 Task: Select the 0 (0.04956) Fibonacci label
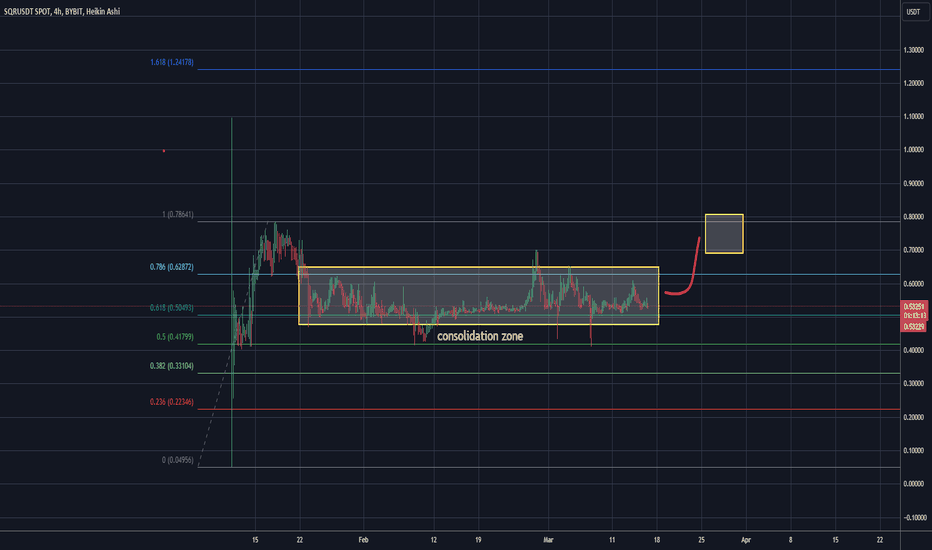tap(178, 460)
